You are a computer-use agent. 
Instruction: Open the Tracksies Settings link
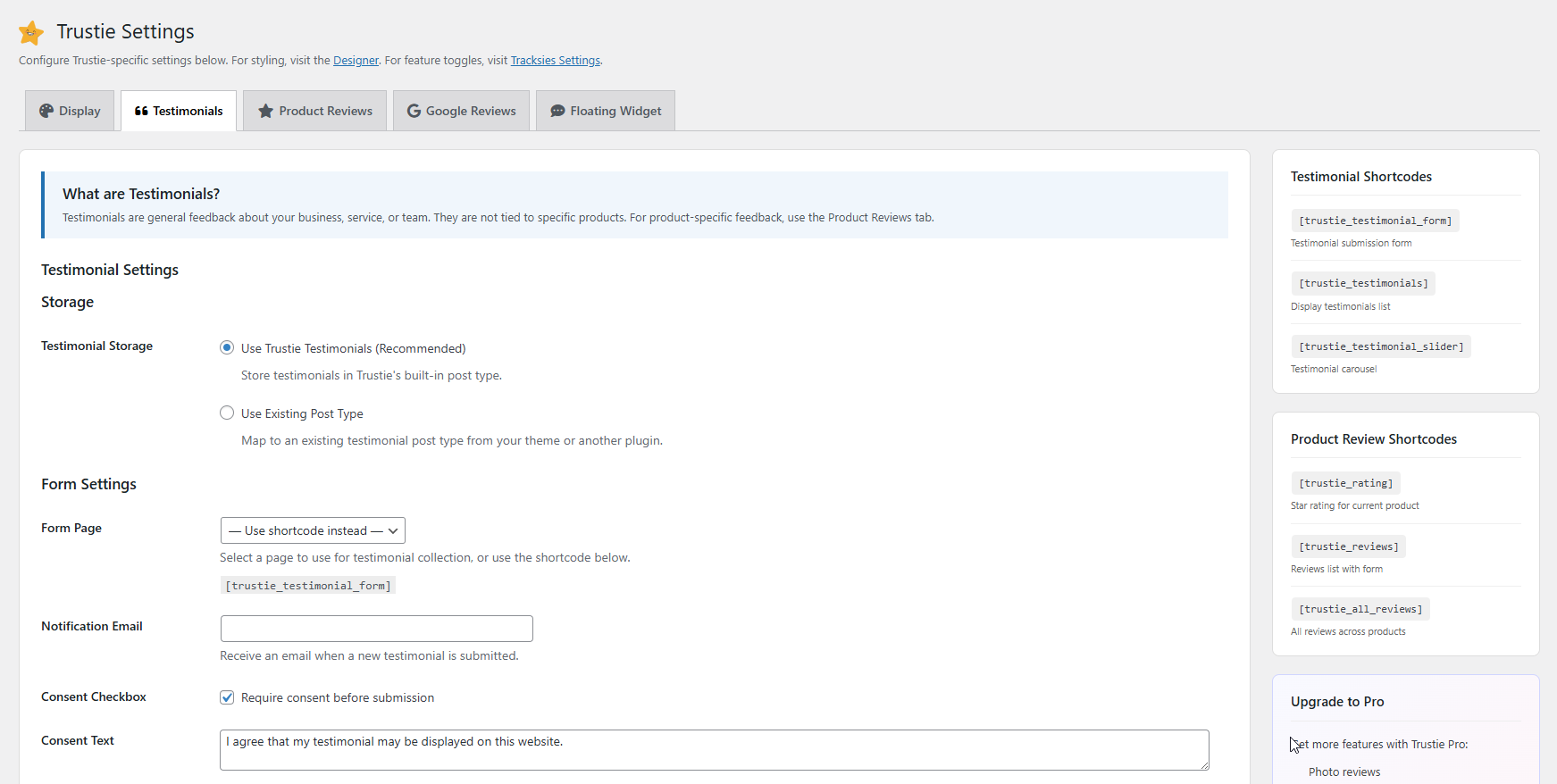click(556, 61)
